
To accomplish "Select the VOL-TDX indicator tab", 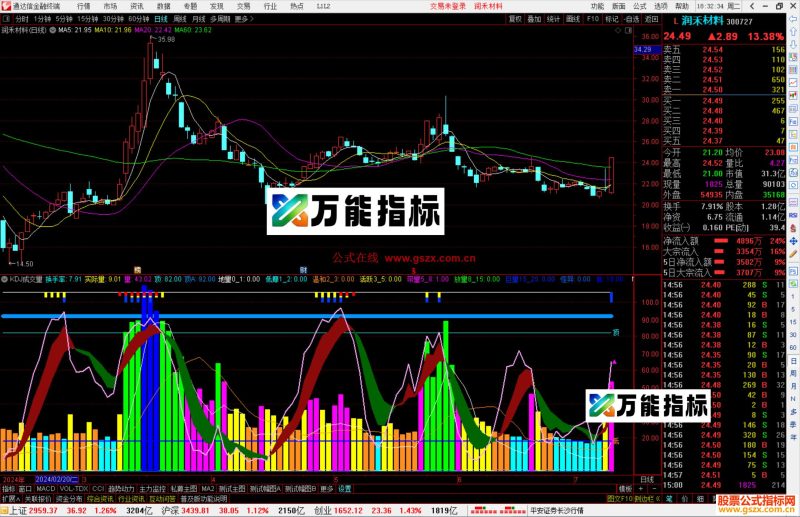I will pyautogui.click(x=73, y=488).
